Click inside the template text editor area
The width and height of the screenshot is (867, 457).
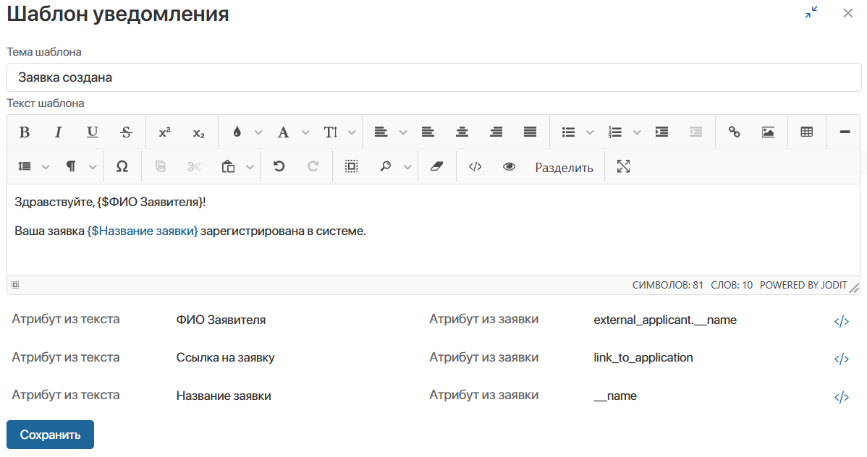(x=434, y=230)
